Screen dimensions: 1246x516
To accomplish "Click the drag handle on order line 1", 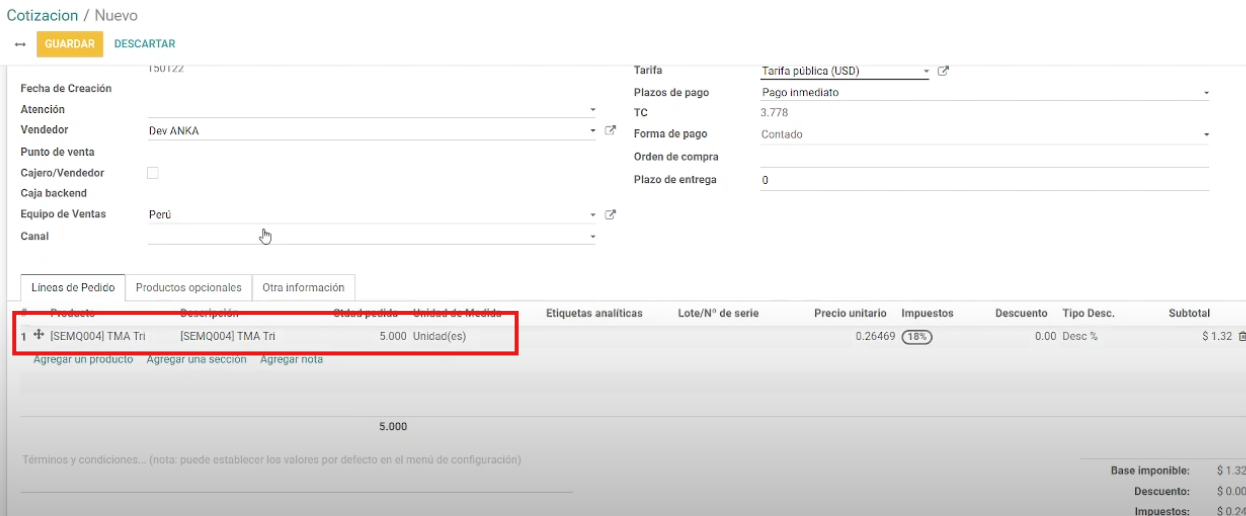I will (x=39, y=336).
